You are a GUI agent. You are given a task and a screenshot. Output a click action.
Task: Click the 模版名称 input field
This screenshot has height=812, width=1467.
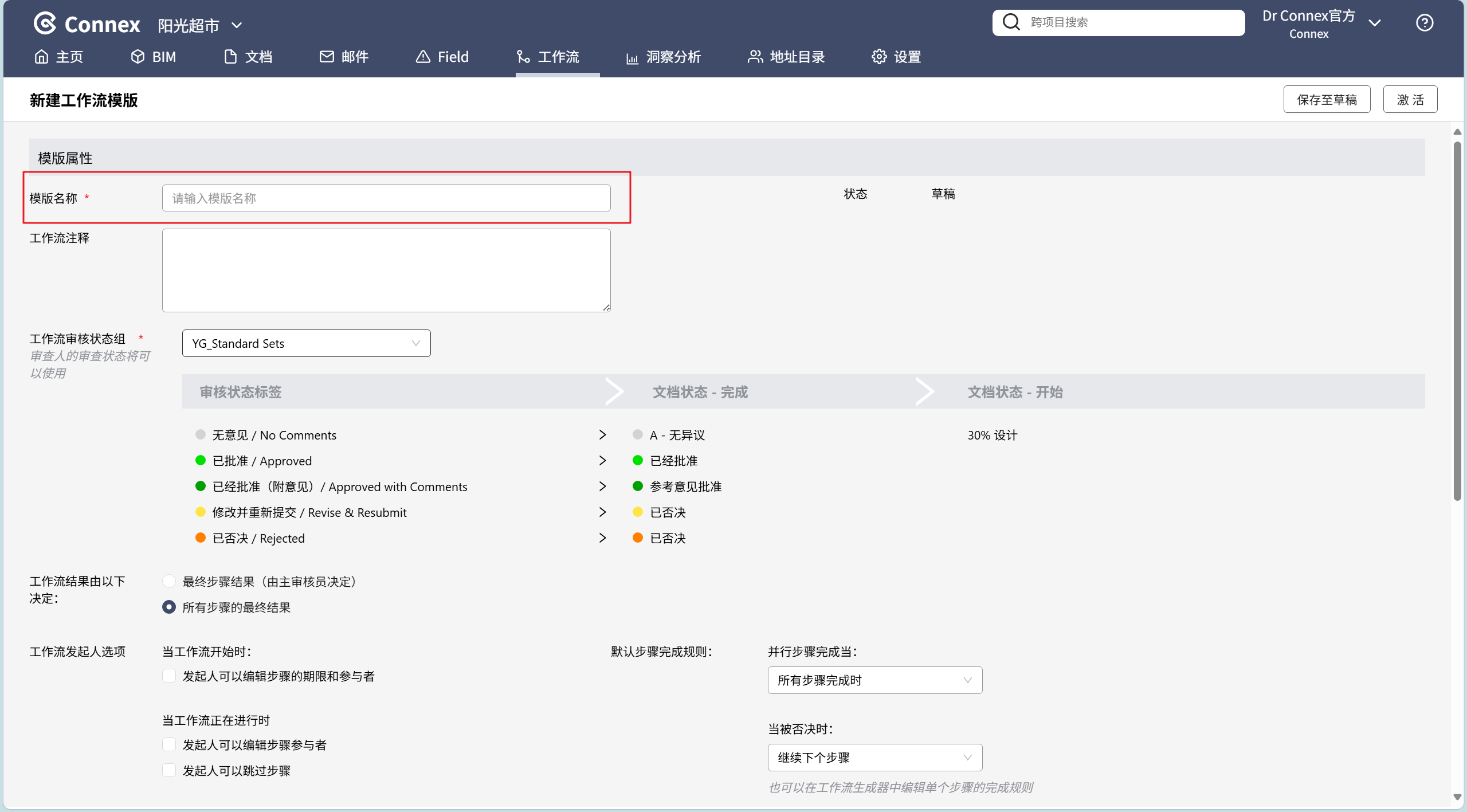386,198
